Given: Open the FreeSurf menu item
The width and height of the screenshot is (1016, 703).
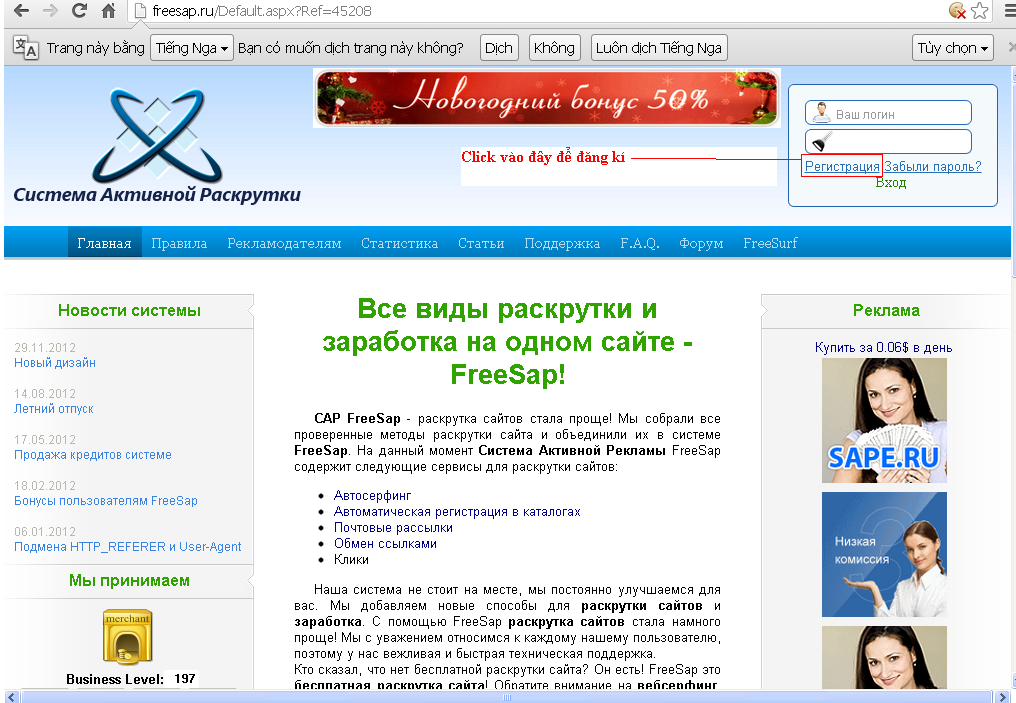Looking at the screenshot, I should click(770, 243).
